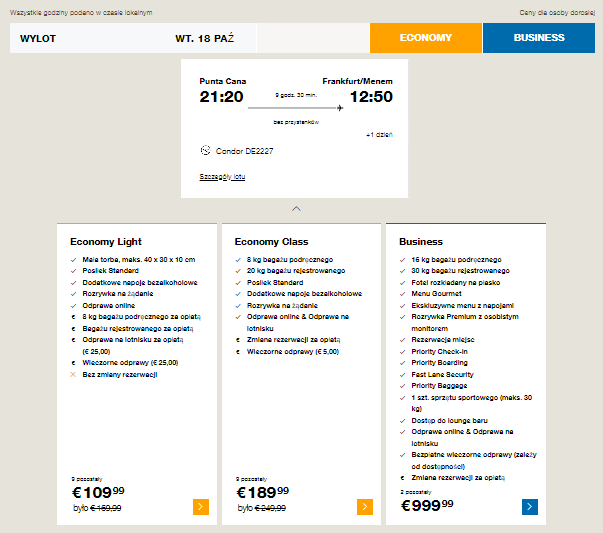Select Economy Light fare arrow button
This screenshot has width=603, height=533.
click(x=201, y=507)
